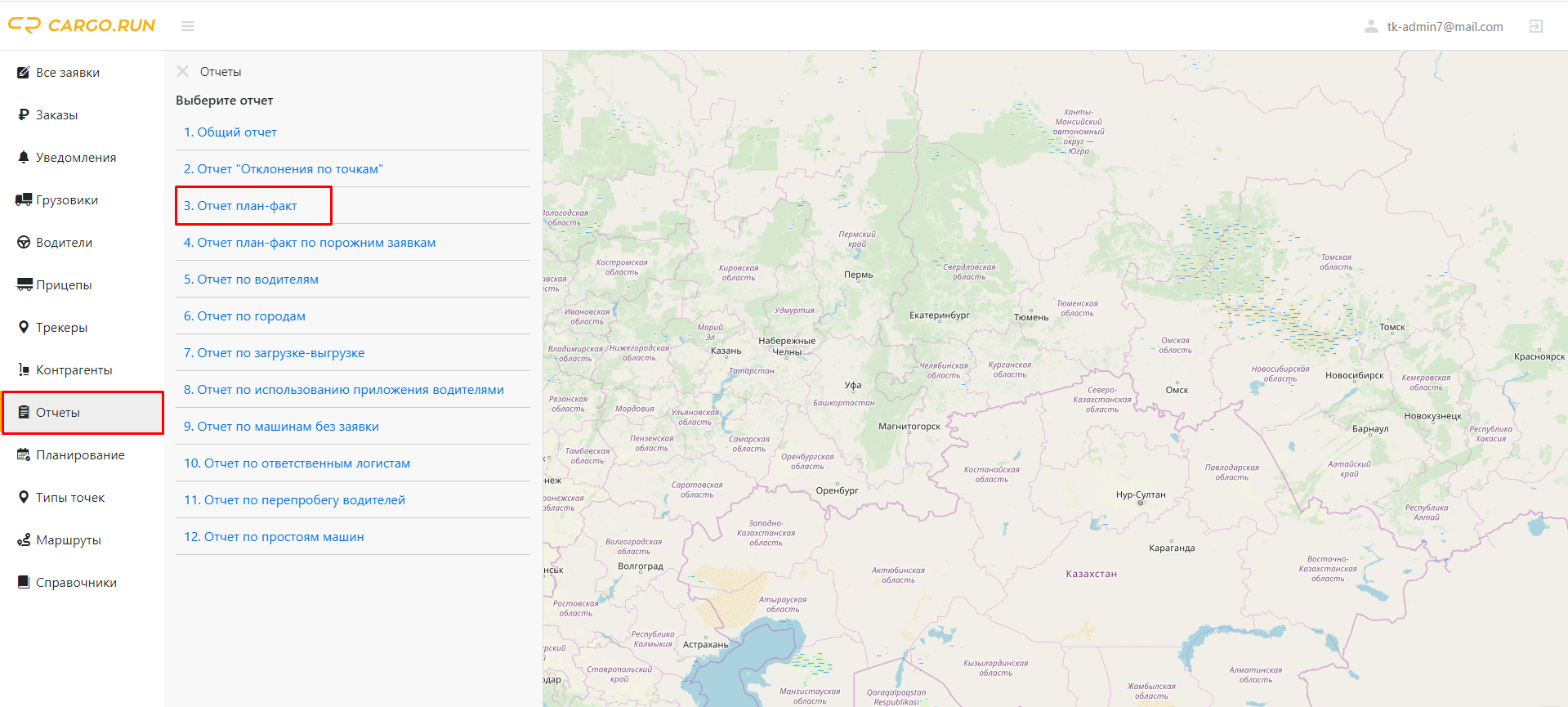Open the Общий отчет report
1568x707 pixels.
230,132
